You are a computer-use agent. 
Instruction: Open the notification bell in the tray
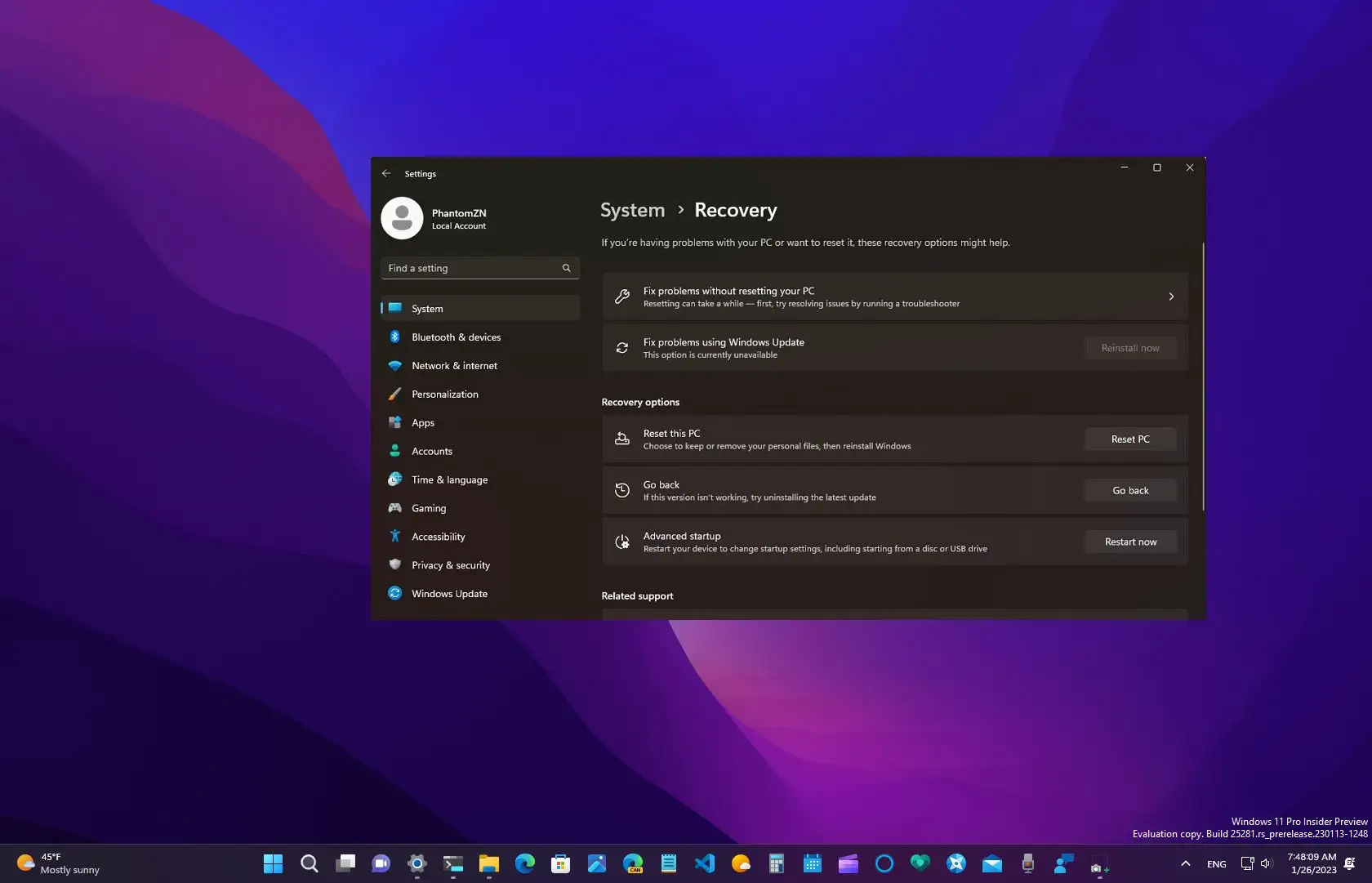tap(1351, 863)
